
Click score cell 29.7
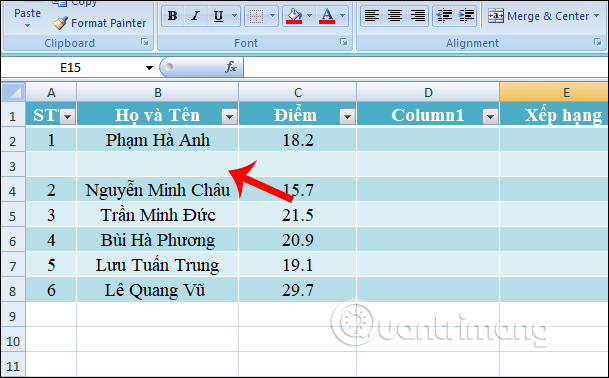tap(298, 290)
